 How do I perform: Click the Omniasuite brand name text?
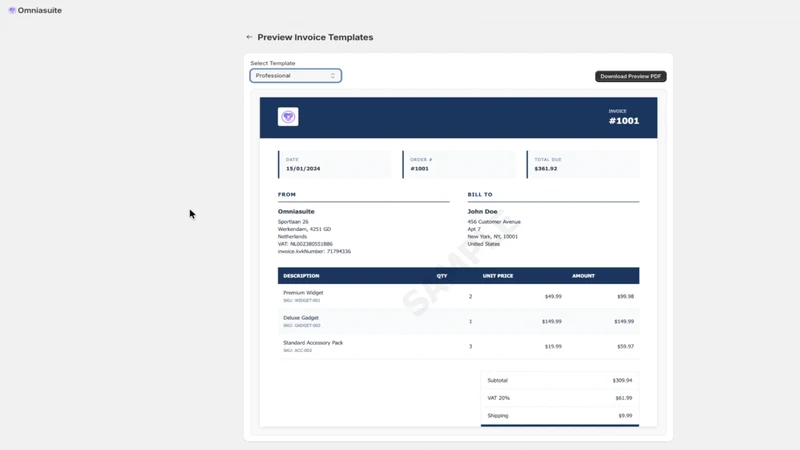[40, 10]
